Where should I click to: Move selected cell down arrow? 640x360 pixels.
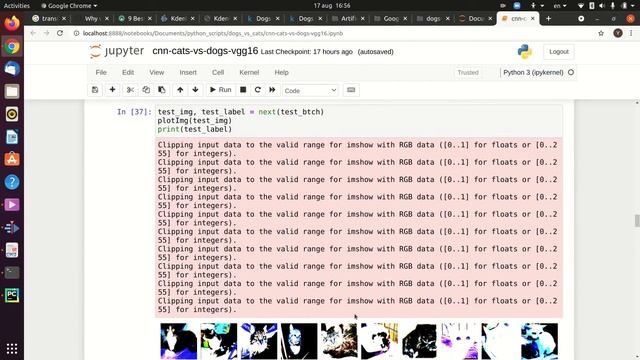pos(196,90)
